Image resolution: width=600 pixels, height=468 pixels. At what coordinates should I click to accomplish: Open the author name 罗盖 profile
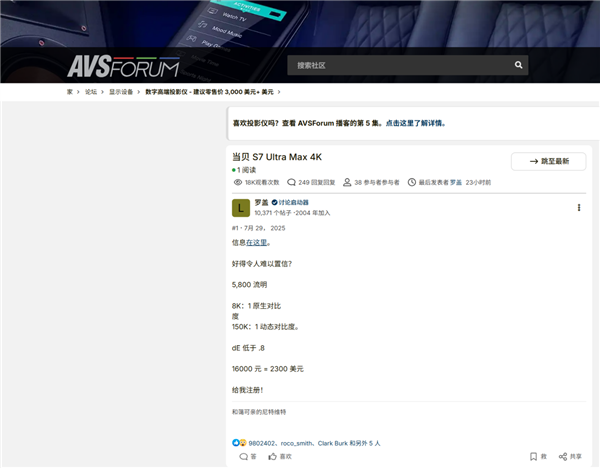pyautogui.click(x=261, y=202)
